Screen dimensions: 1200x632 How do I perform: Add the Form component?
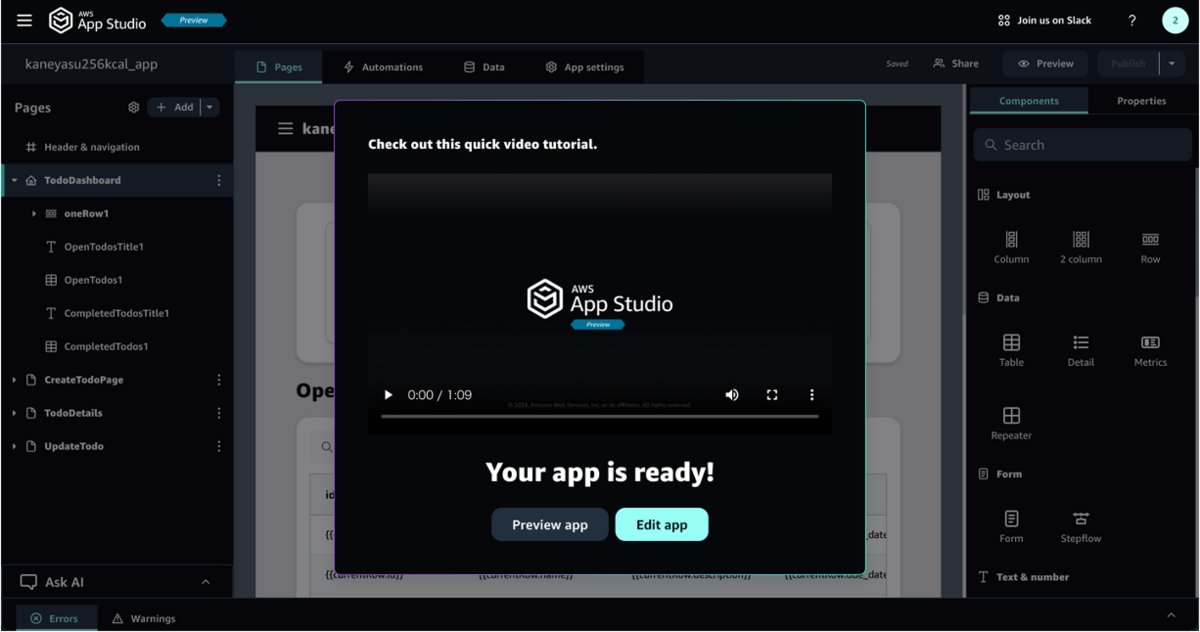[1011, 526]
